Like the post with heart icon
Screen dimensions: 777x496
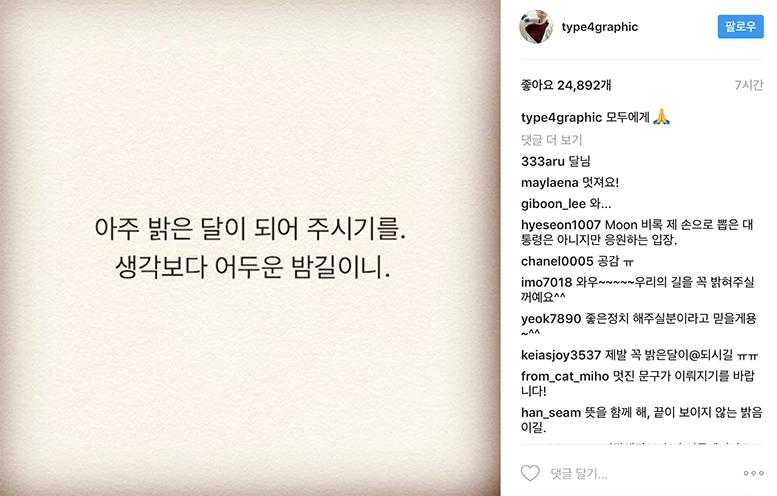point(530,473)
